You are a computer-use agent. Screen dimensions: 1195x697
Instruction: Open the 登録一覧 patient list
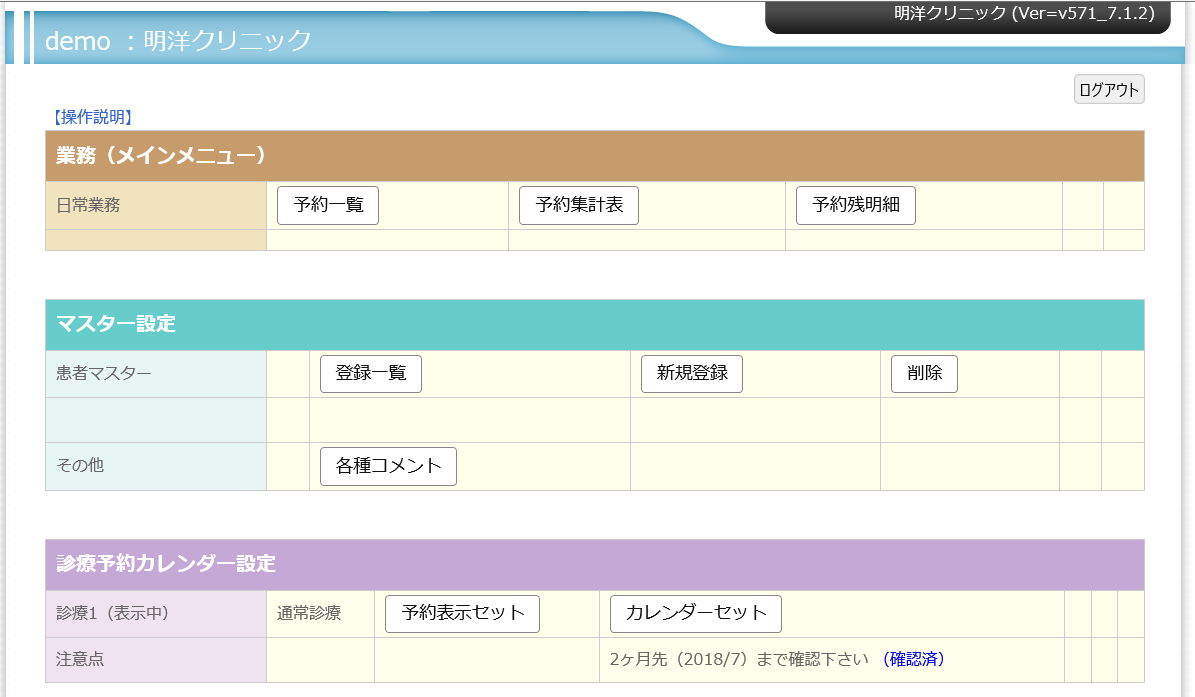[371, 374]
